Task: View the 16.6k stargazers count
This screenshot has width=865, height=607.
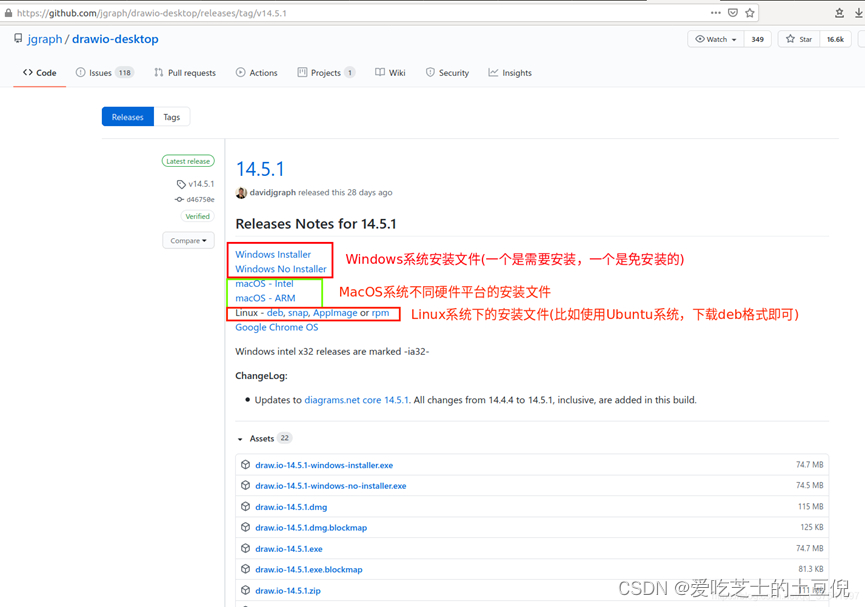Action: click(835, 39)
